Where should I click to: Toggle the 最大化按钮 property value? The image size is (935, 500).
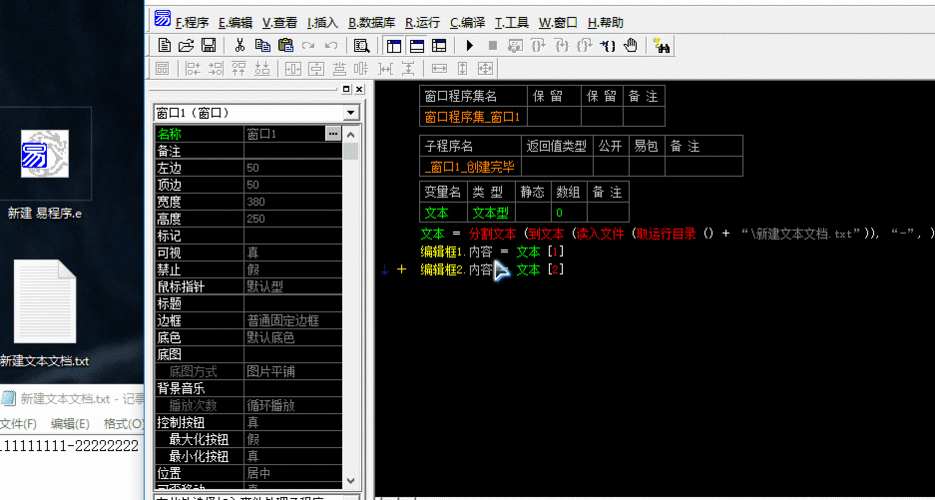click(x=292, y=439)
